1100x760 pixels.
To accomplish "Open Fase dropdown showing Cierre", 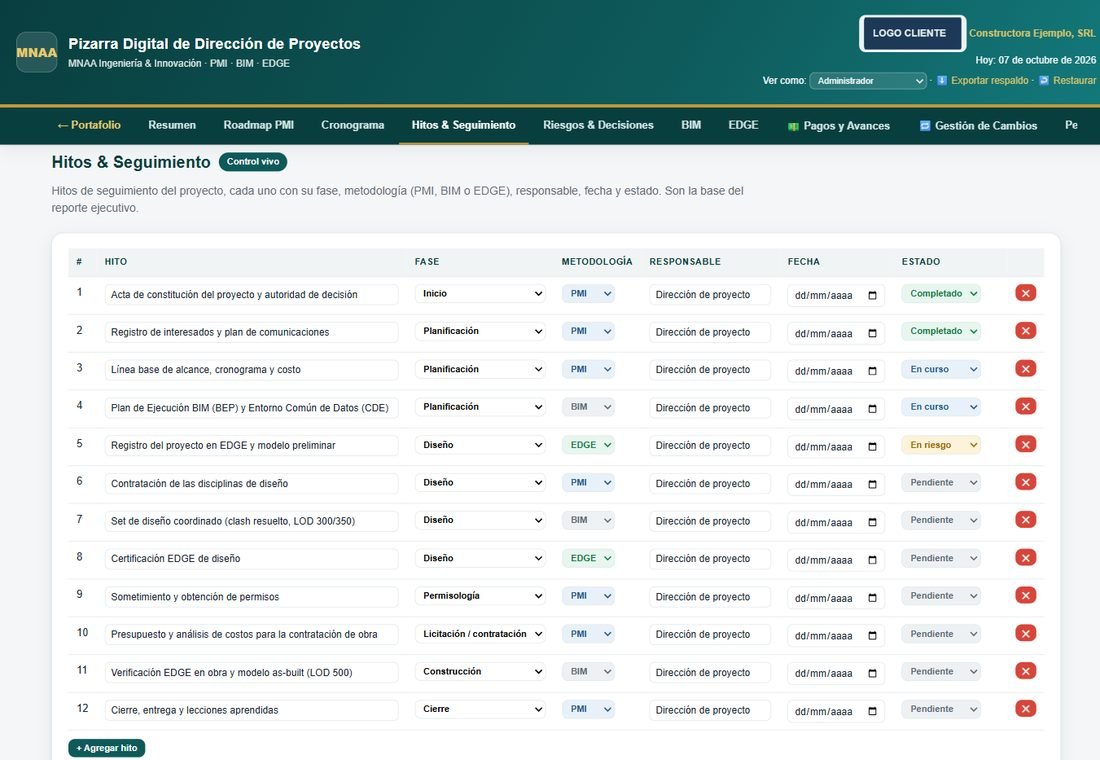I will coord(480,709).
